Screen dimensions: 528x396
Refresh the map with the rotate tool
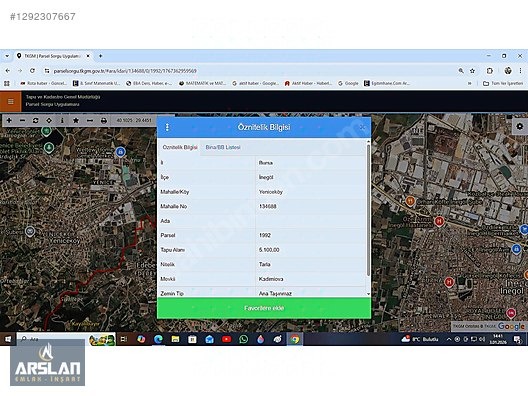35,120
